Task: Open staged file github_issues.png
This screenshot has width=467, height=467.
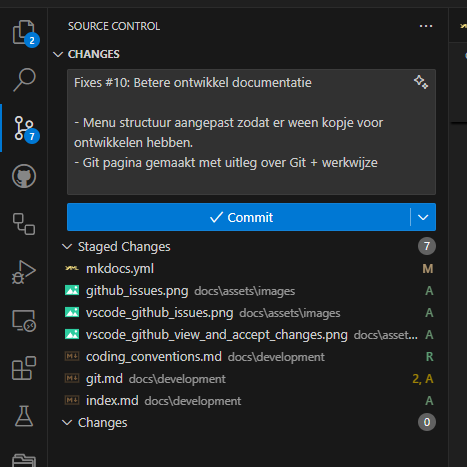Action: point(137,291)
